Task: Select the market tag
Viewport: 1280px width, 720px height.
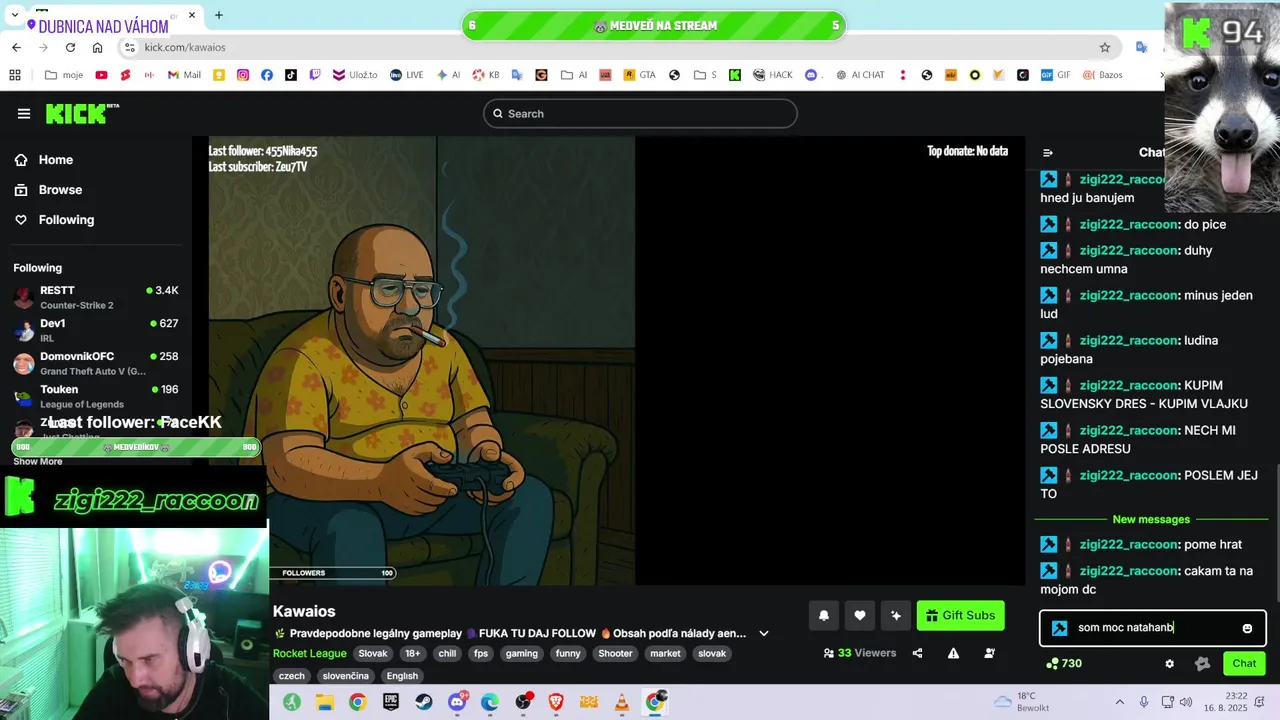Action: point(665,653)
